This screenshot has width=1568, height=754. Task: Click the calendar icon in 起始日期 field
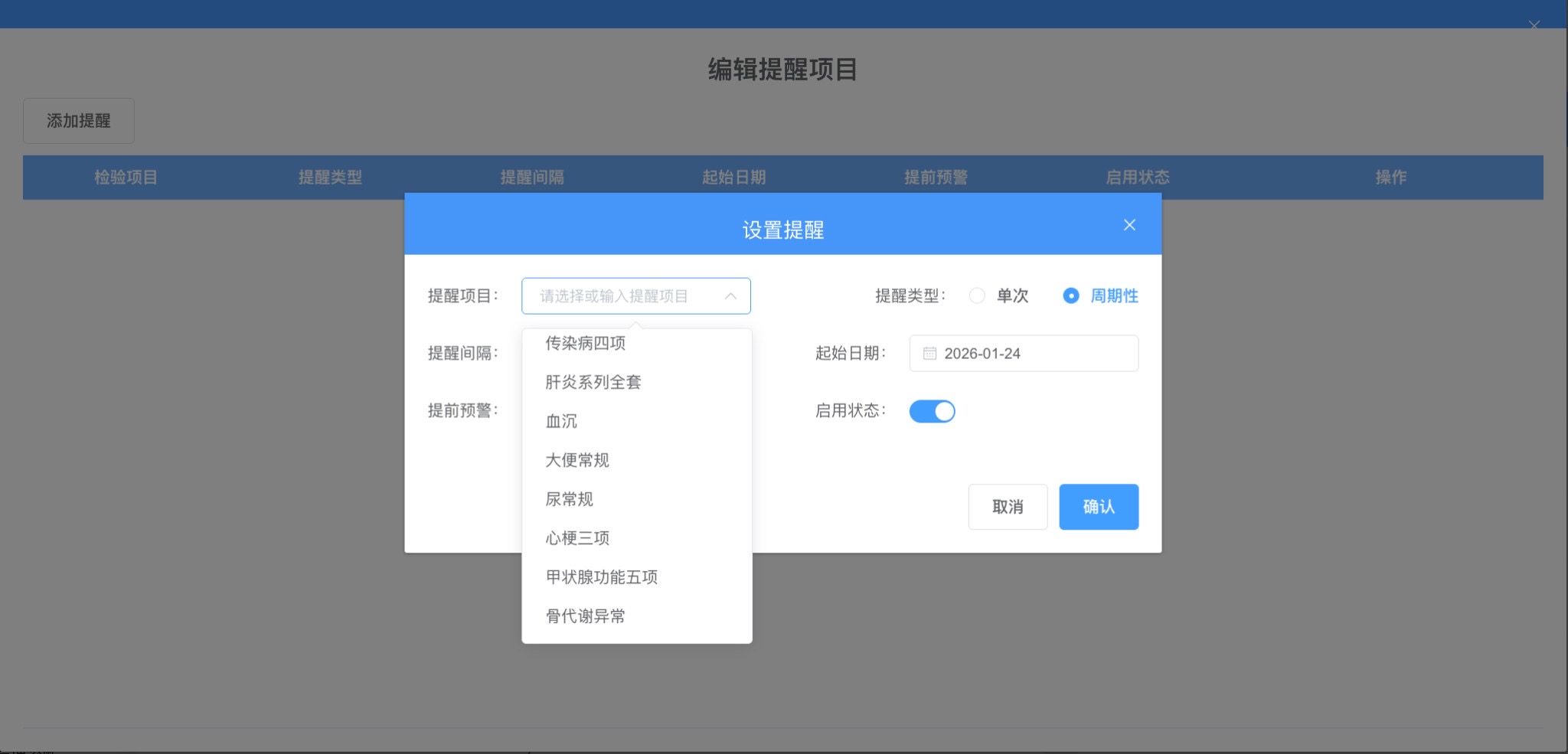pyautogui.click(x=929, y=354)
